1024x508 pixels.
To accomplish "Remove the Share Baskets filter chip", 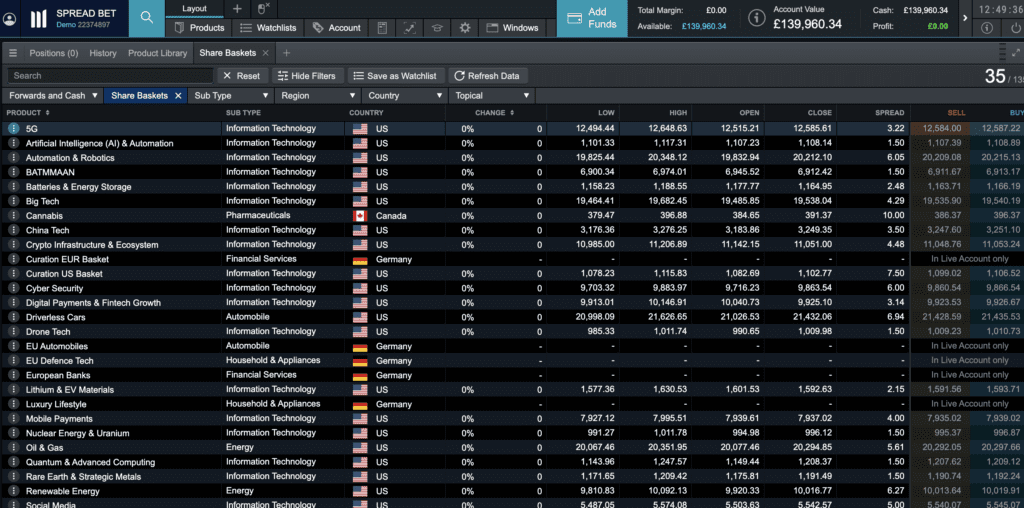I will coord(178,95).
